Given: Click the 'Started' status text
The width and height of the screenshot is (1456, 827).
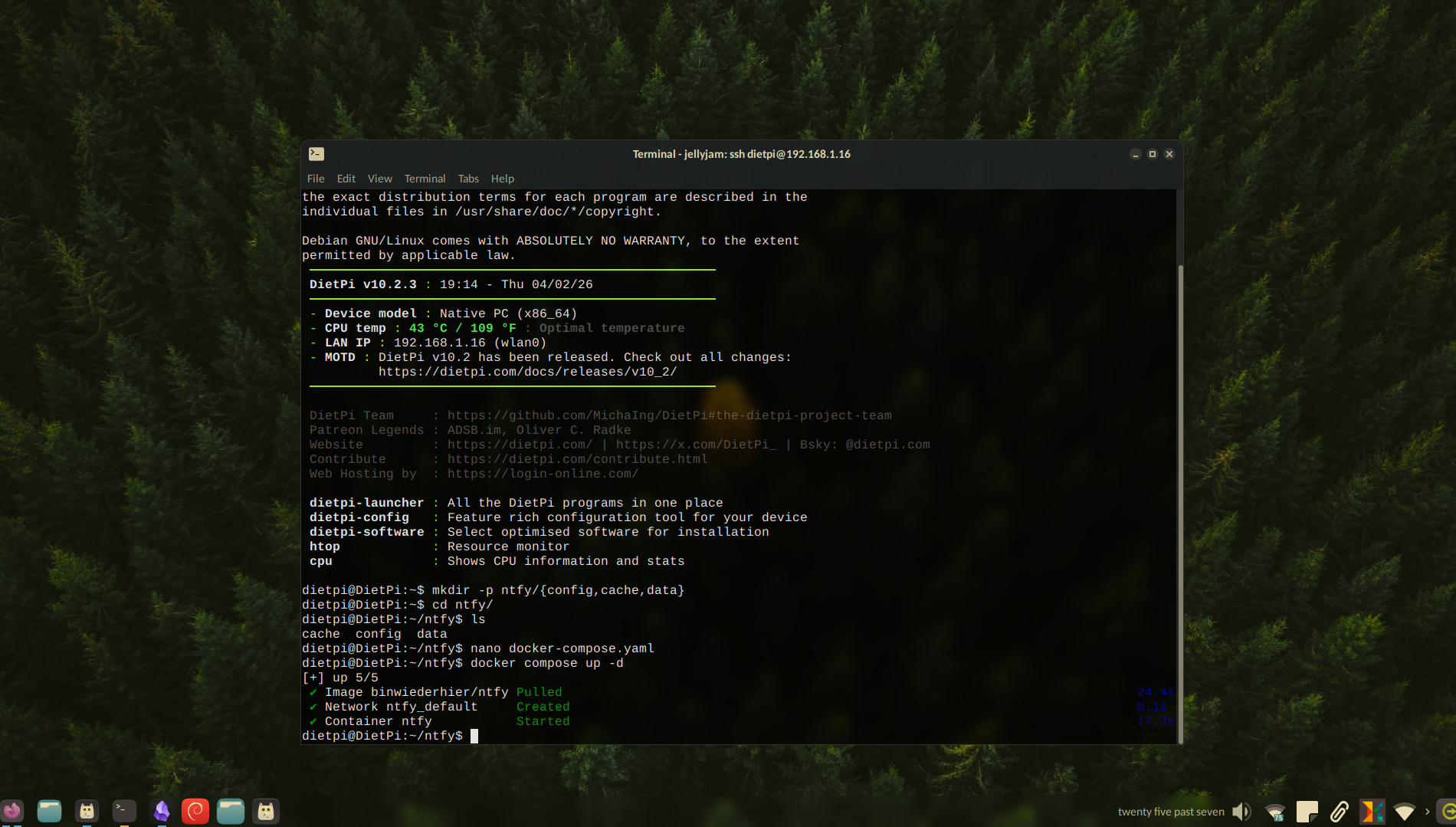Looking at the screenshot, I should pos(543,721).
